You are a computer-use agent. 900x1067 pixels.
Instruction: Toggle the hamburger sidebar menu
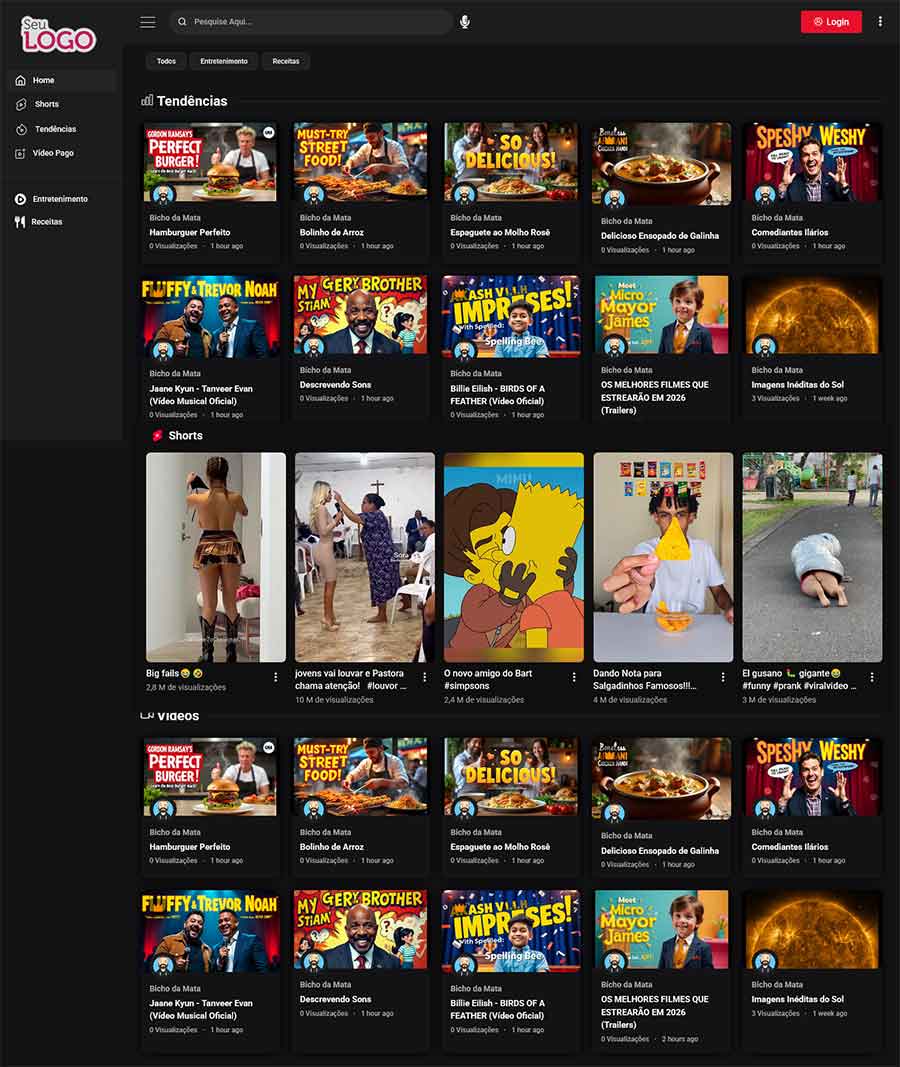[x=148, y=22]
